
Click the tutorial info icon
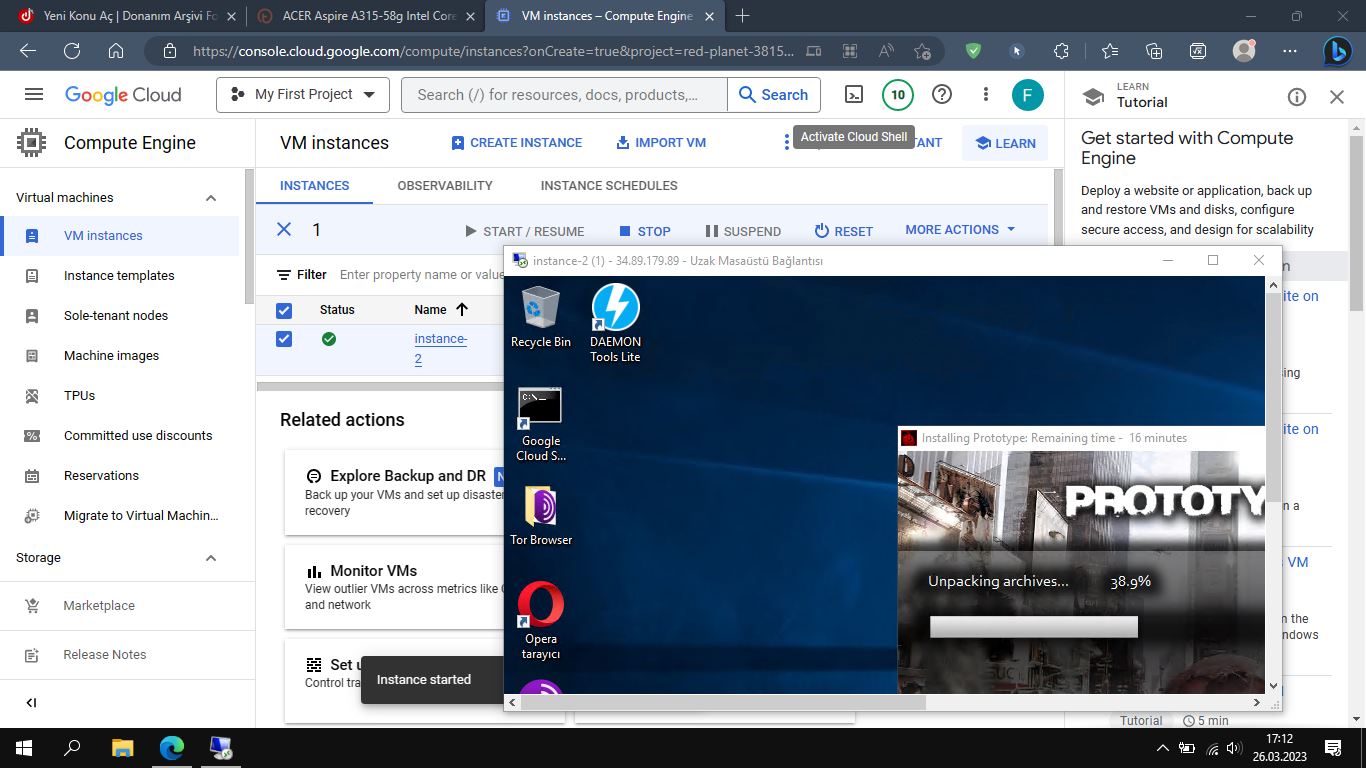click(x=1297, y=97)
